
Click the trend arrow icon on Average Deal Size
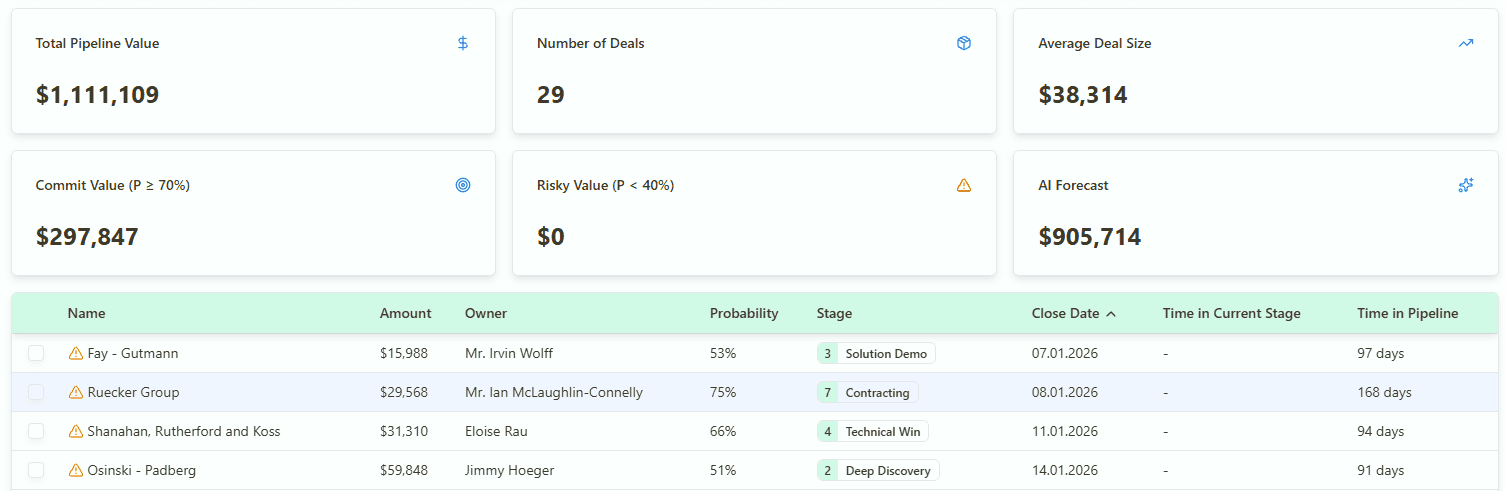(1466, 43)
